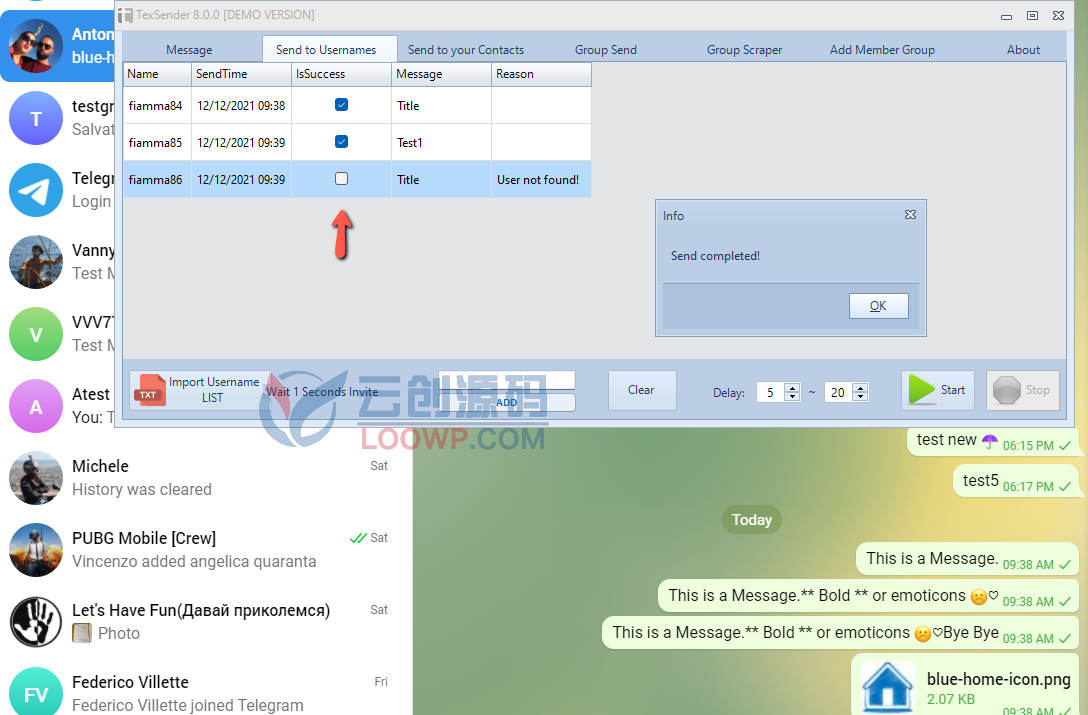This screenshot has height=715, width=1088.
Task: Click the minimum delay field showing 5
Action: 771,393
